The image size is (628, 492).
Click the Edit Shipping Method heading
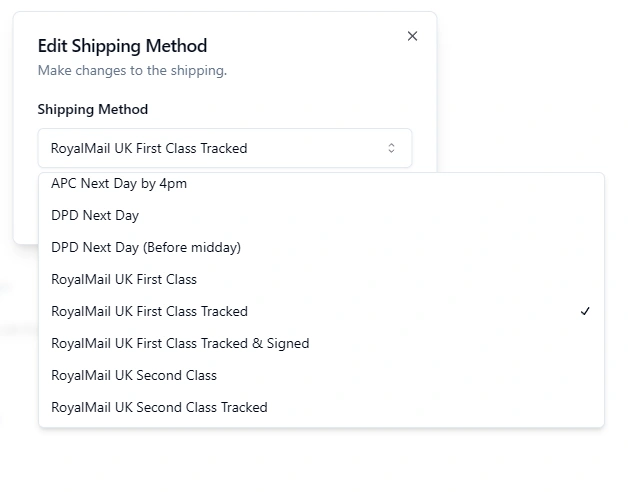pyautogui.click(x=122, y=46)
